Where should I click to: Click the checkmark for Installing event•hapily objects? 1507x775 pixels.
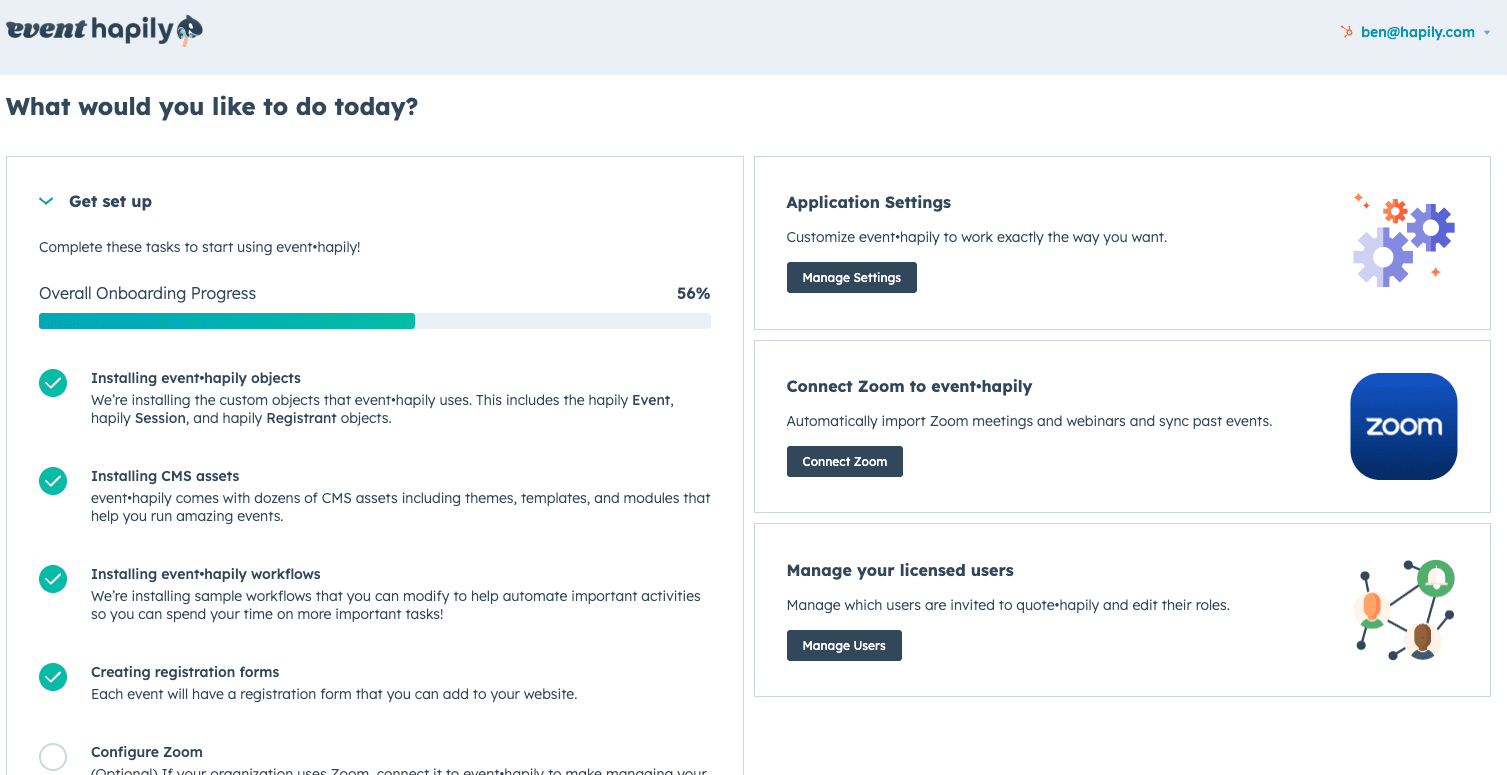pyautogui.click(x=53, y=383)
